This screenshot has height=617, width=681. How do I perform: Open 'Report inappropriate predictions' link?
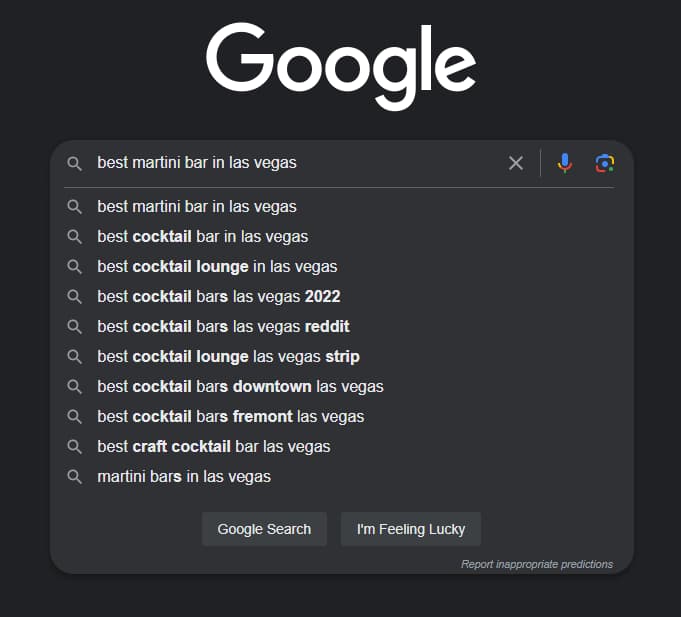tap(537, 564)
